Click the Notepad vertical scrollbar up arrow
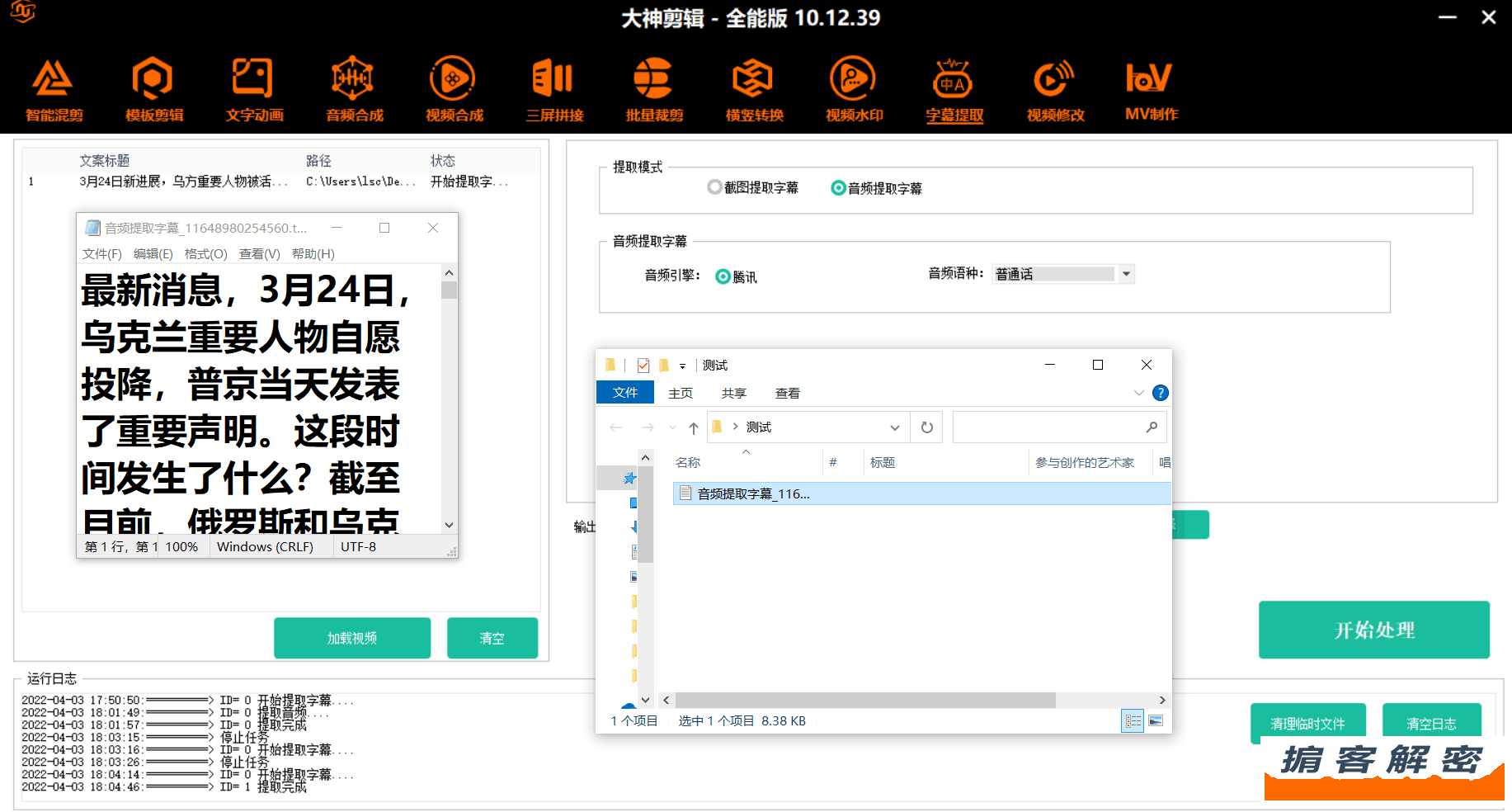Image resolution: width=1512 pixels, height=812 pixels. point(449,272)
